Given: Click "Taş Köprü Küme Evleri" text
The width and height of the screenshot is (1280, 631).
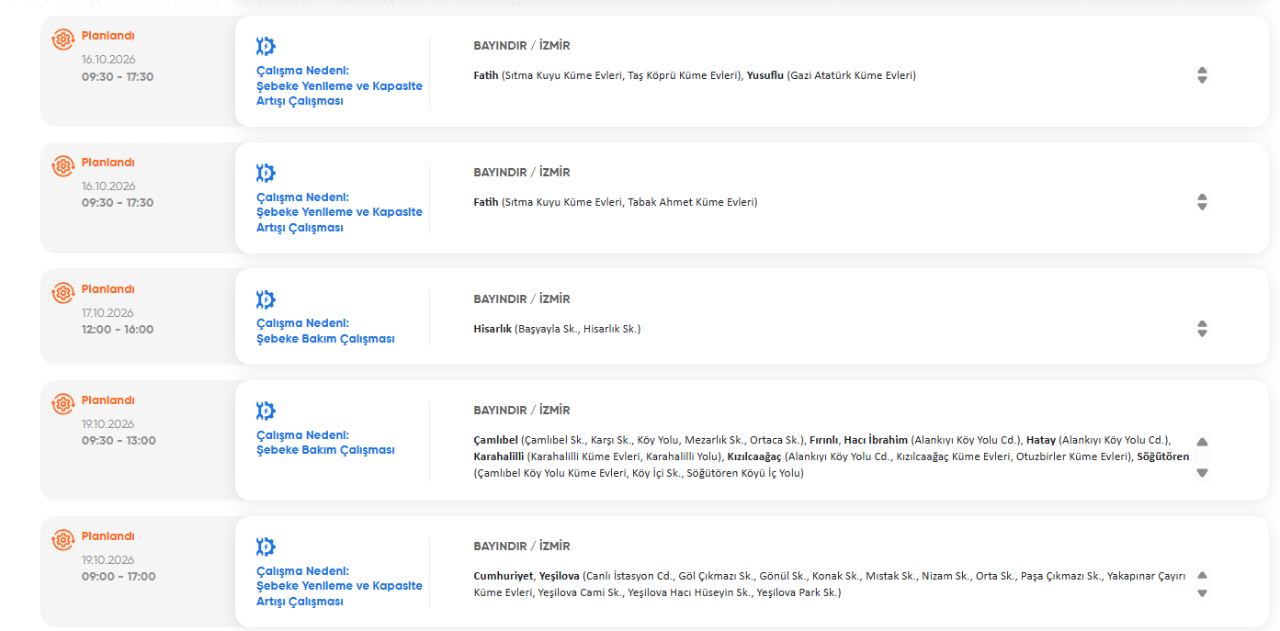Looking at the screenshot, I should [x=683, y=76].
